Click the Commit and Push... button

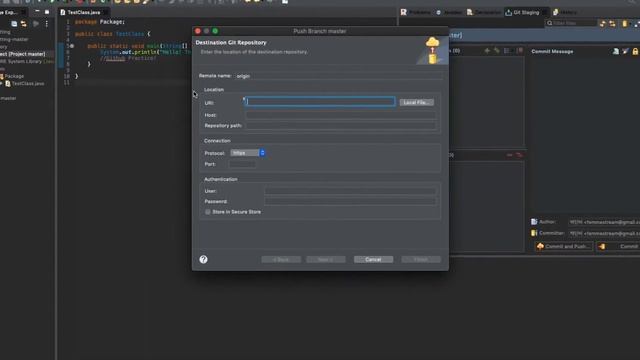click(563, 247)
